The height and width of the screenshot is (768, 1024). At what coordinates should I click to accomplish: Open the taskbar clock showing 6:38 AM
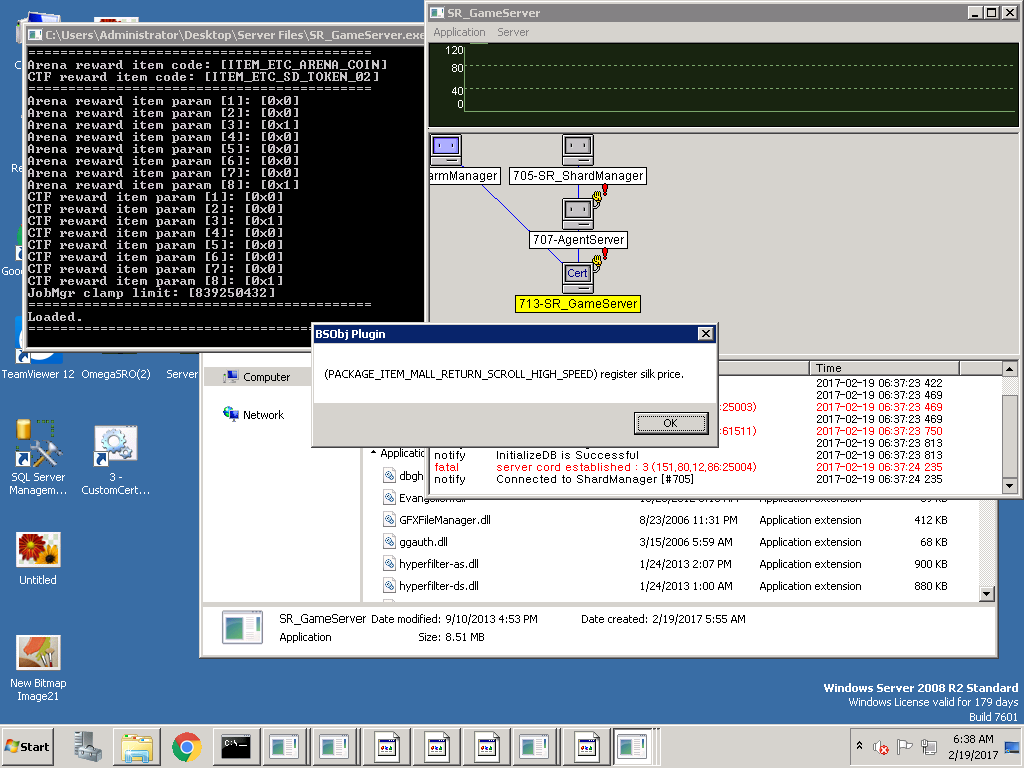pyautogui.click(x=973, y=746)
